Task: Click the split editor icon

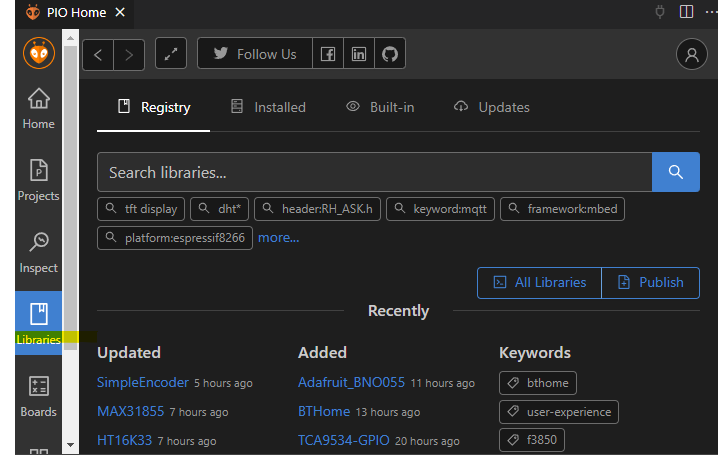Action: pyautogui.click(x=686, y=12)
